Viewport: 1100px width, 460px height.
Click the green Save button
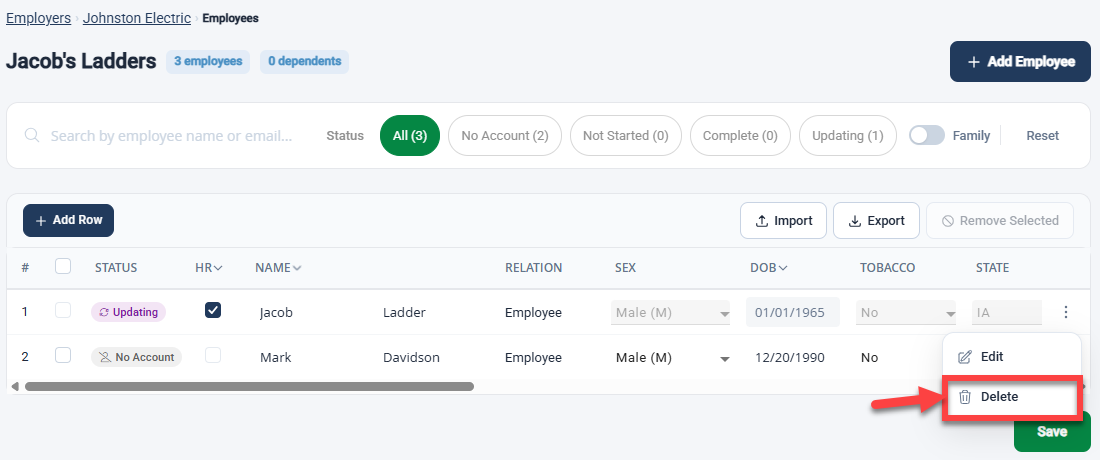click(x=1052, y=432)
